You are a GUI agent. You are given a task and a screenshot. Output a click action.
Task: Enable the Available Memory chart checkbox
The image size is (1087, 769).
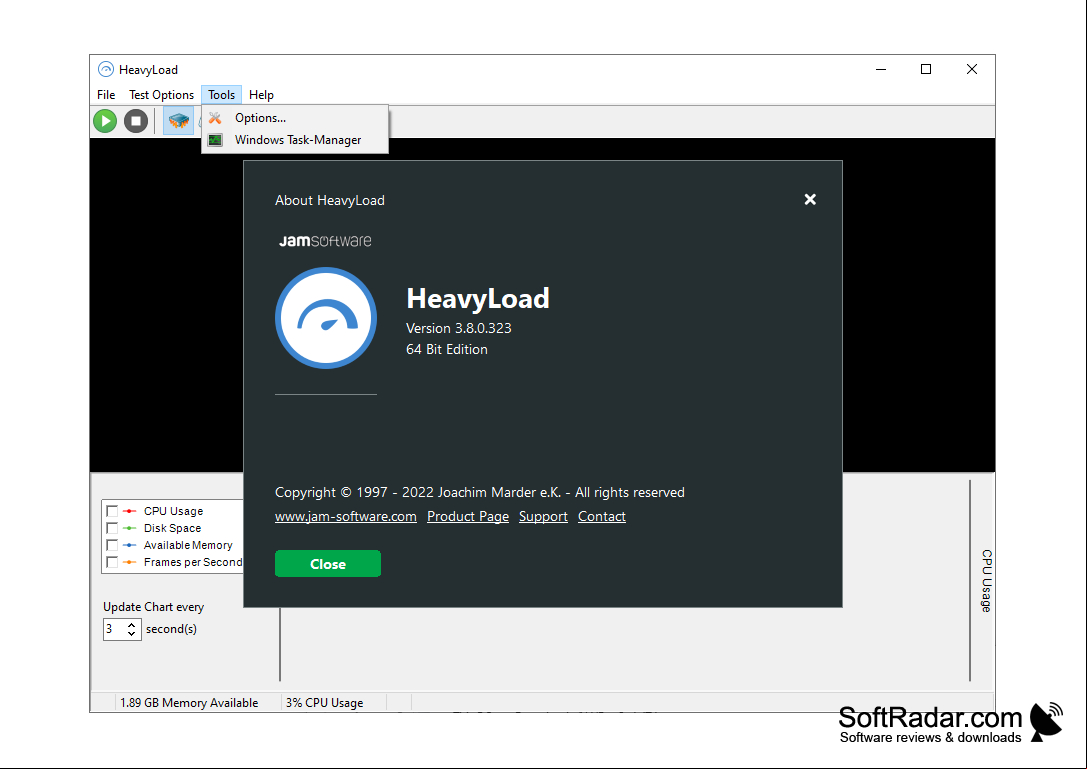(112, 545)
